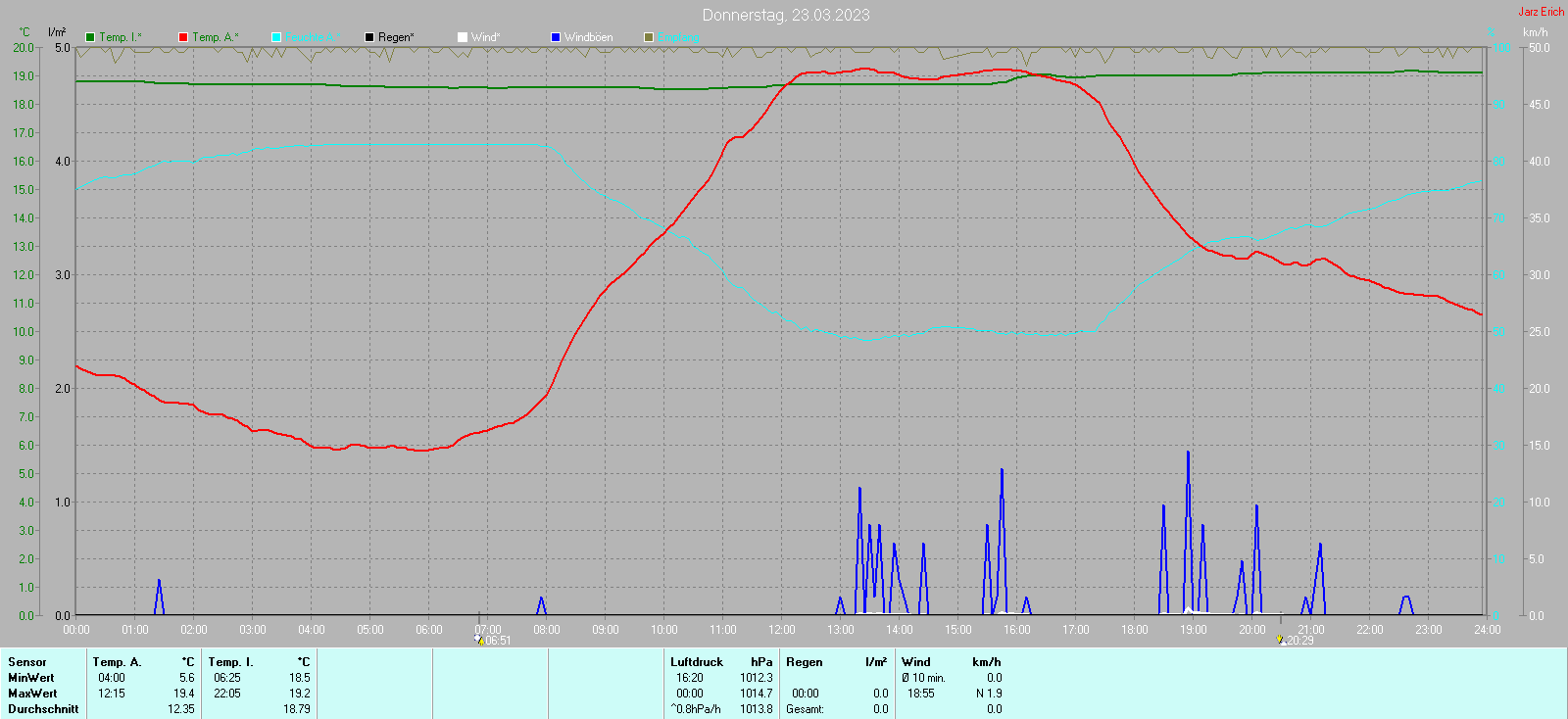Viewport: 1568px width, 719px height.
Task: Click the 18:00 time axis label
Action: (1135, 630)
